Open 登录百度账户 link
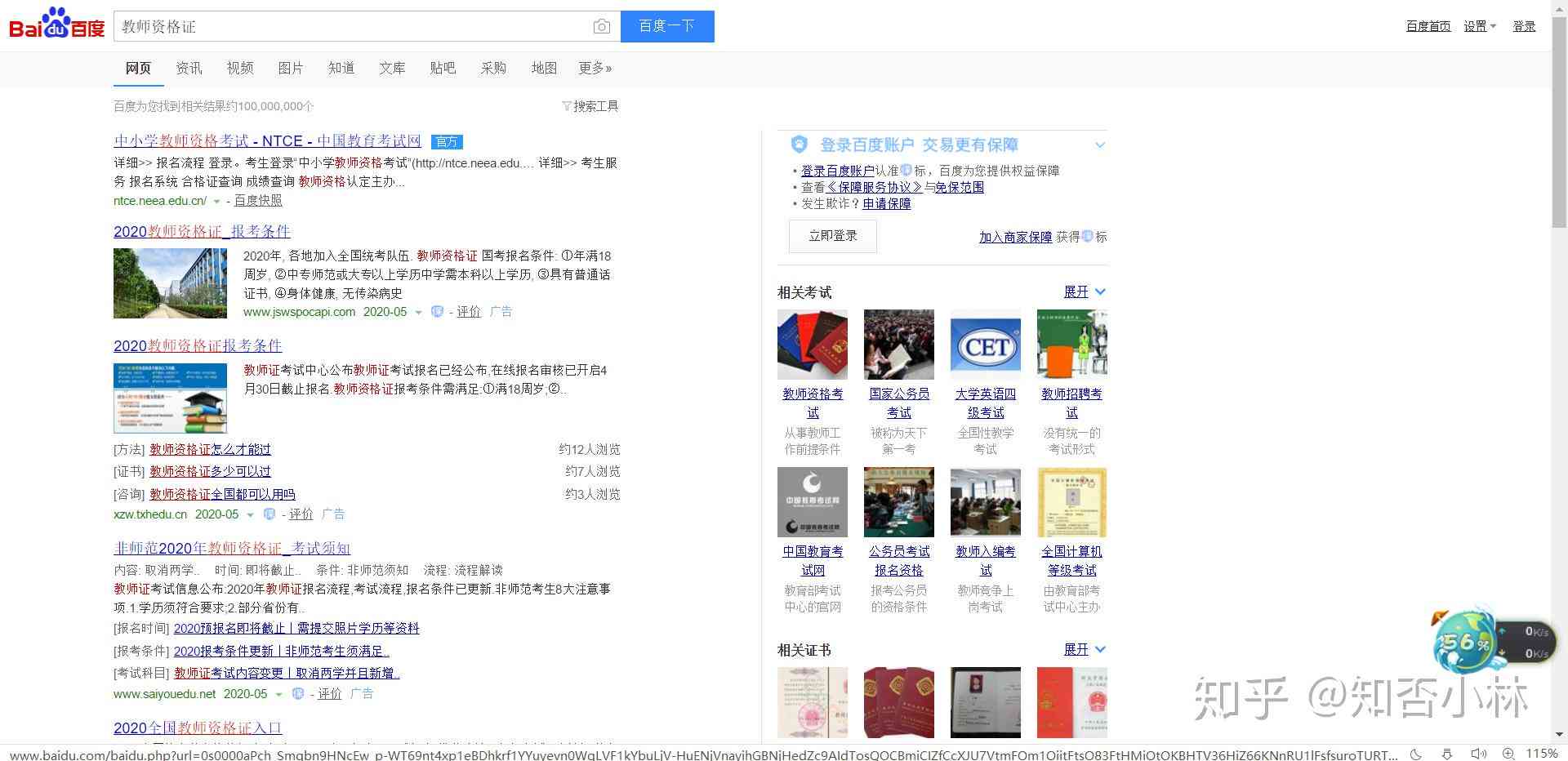The width and height of the screenshot is (1568, 761). coord(838,171)
